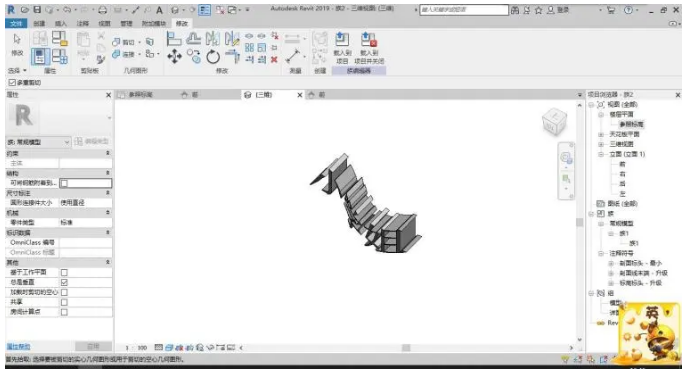
Task: Collapse the 立面 (立面 1) node in project browser
Action: [601, 154]
